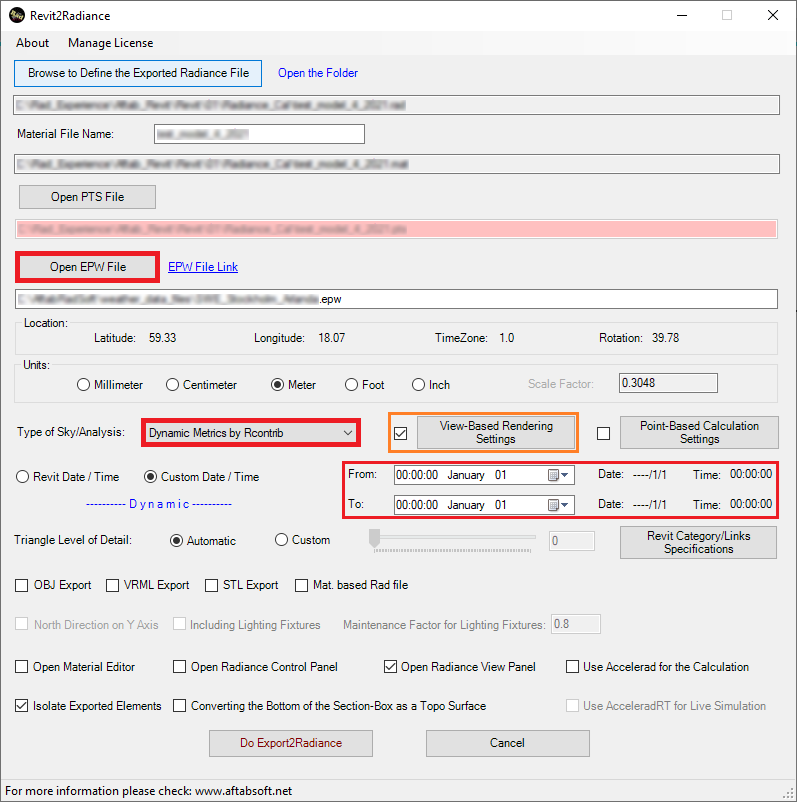Click the Open the Folder link

318,73
